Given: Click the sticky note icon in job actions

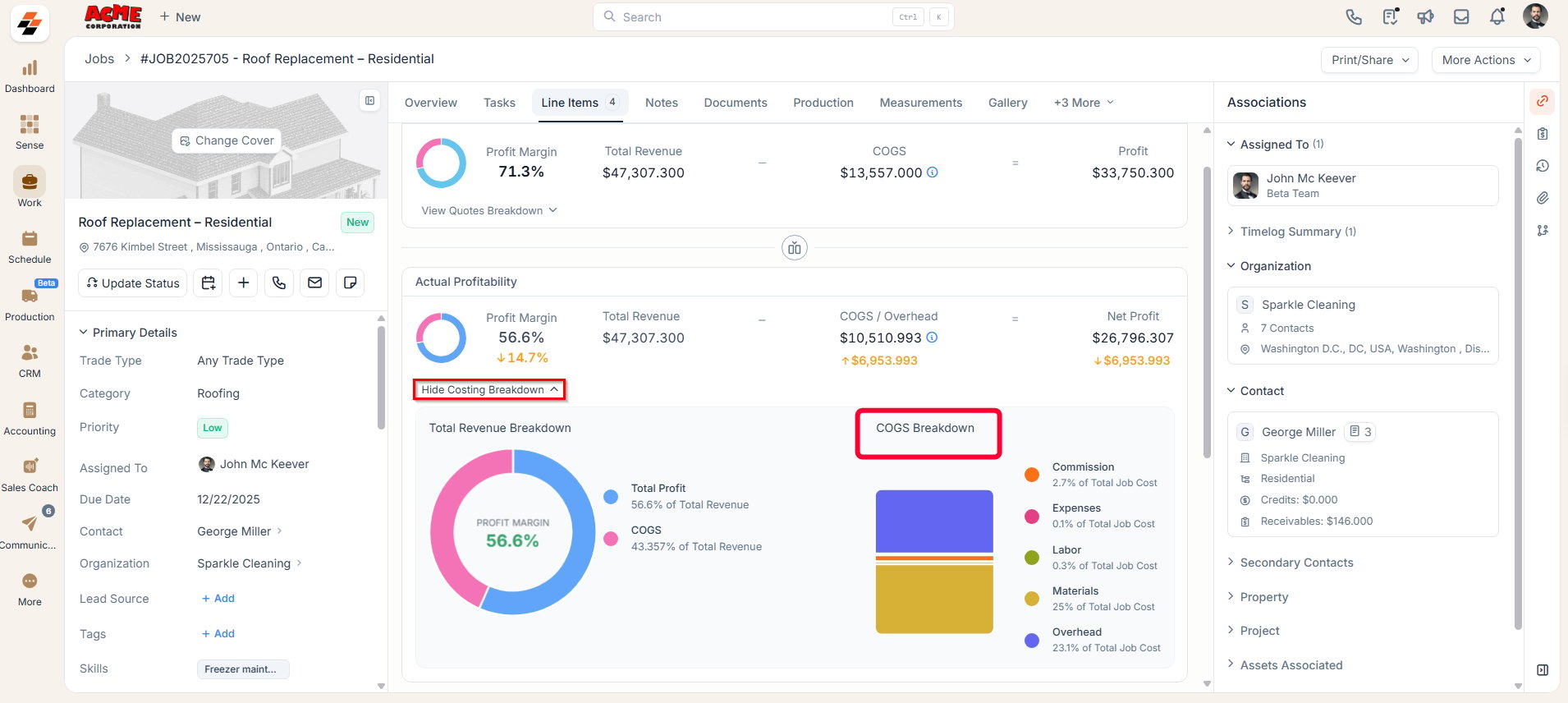Looking at the screenshot, I should (350, 283).
